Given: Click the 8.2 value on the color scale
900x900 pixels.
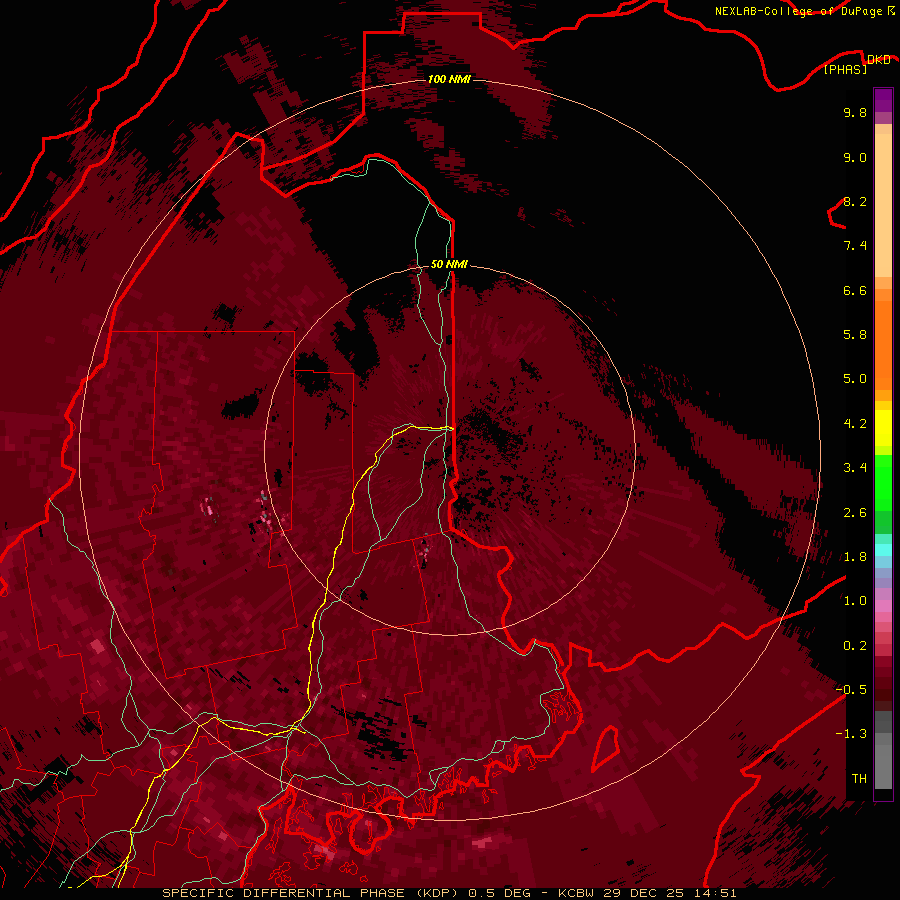Looking at the screenshot, I should tap(855, 201).
